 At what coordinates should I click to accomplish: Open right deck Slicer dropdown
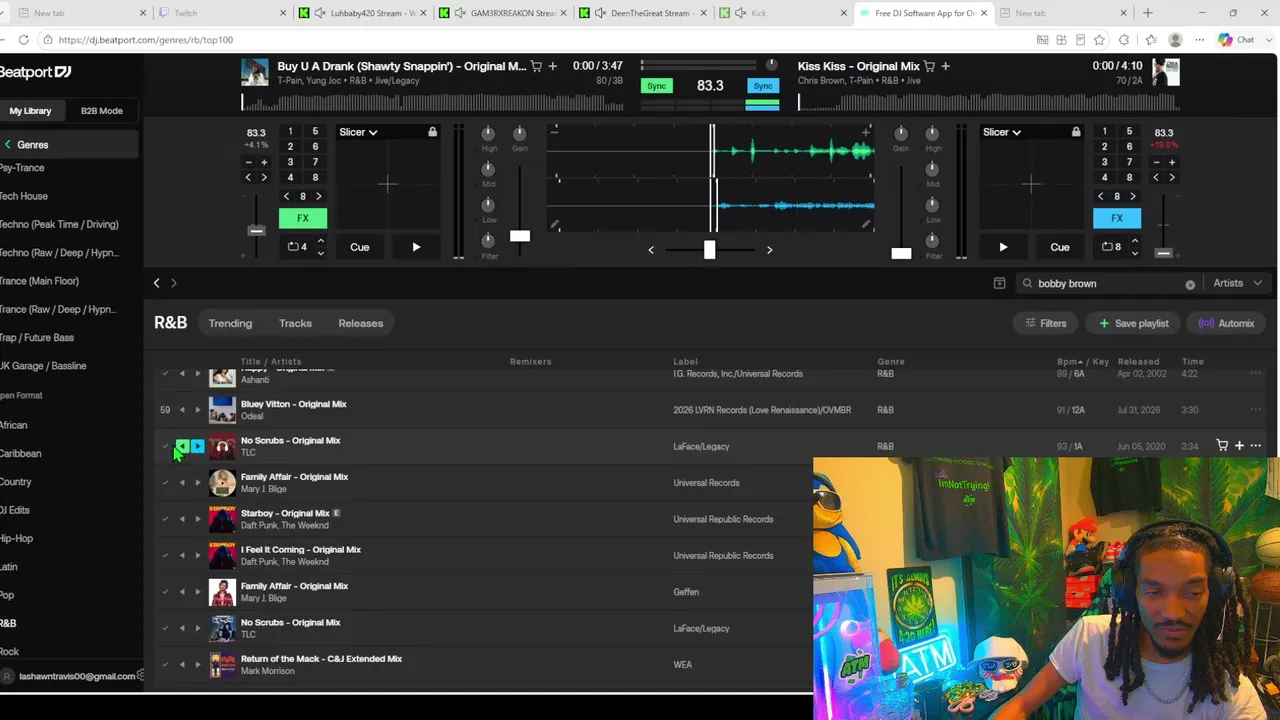[x=1001, y=132]
